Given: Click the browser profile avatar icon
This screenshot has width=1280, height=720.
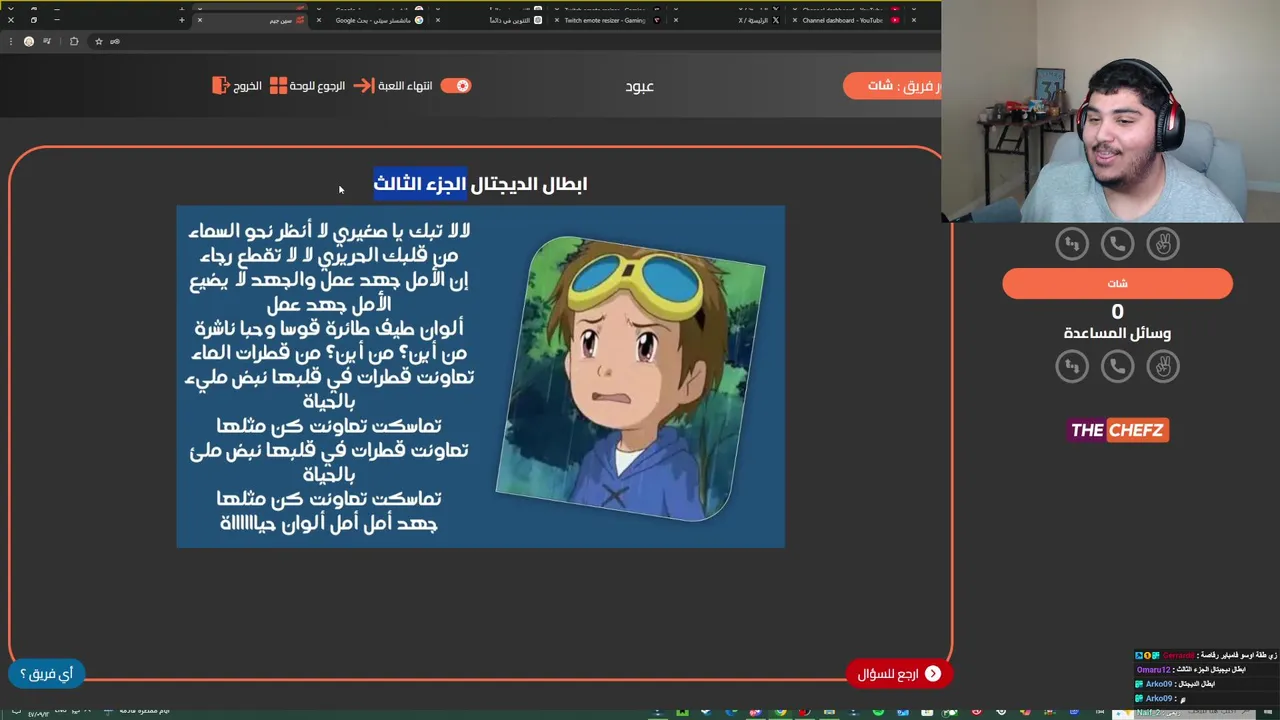Looking at the screenshot, I should 28,41.
